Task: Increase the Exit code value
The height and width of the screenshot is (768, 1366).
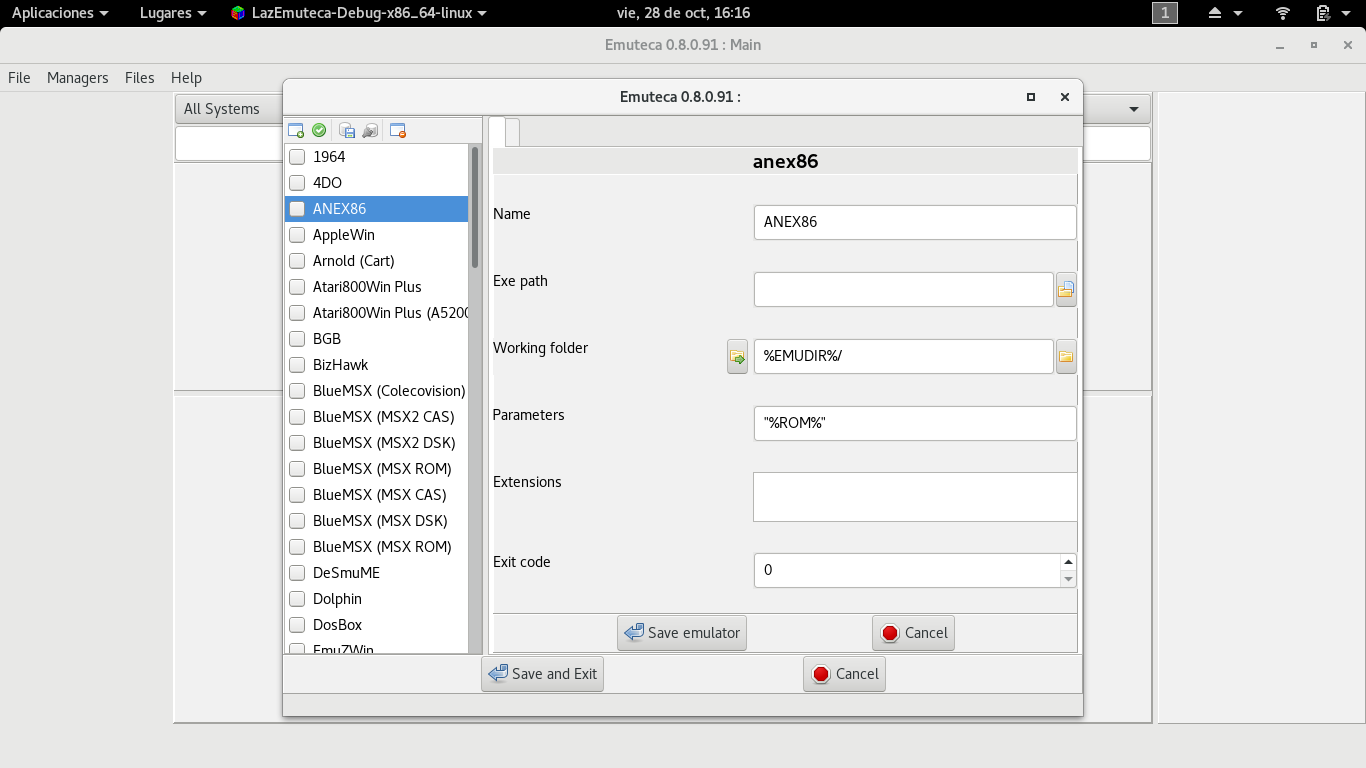Action: 1068,562
